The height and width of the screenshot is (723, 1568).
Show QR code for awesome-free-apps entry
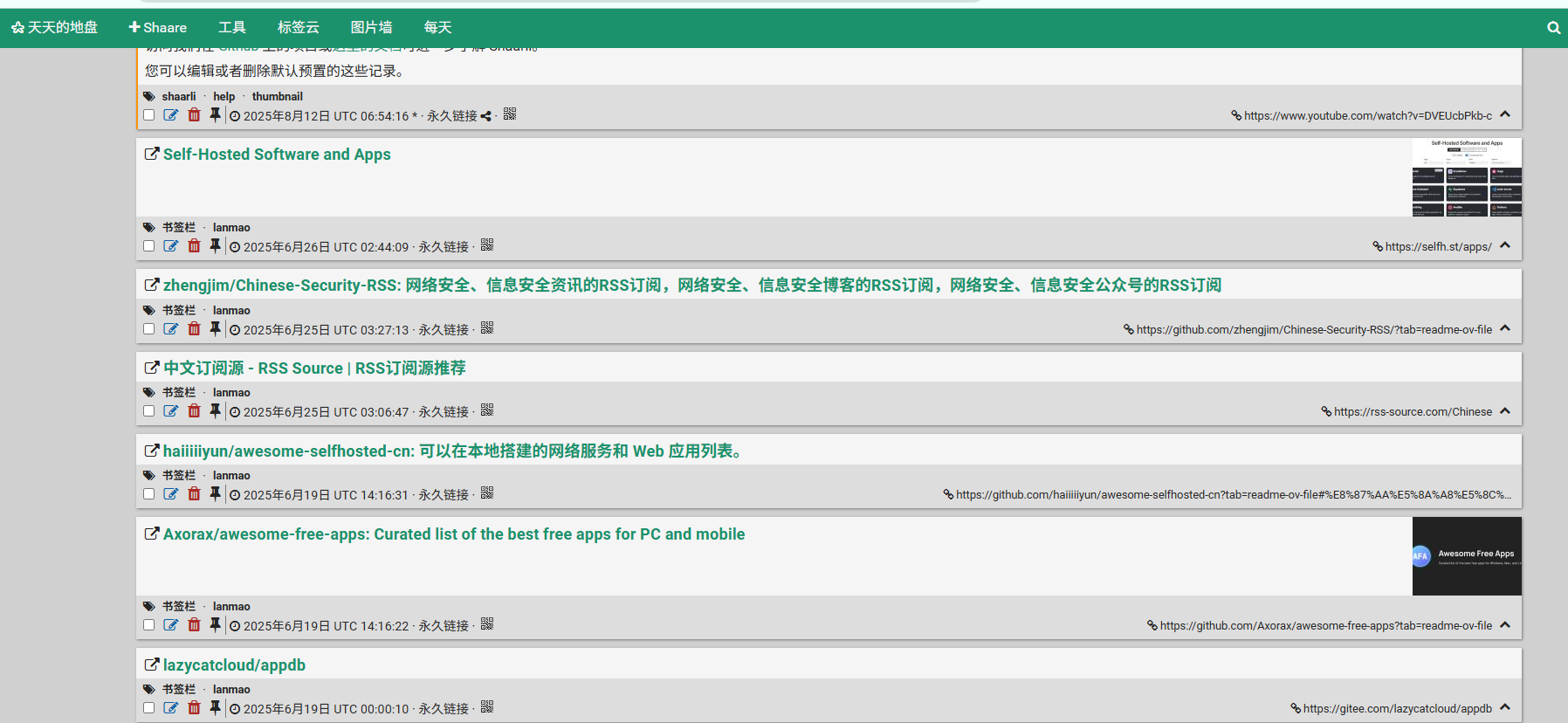[487, 624]
